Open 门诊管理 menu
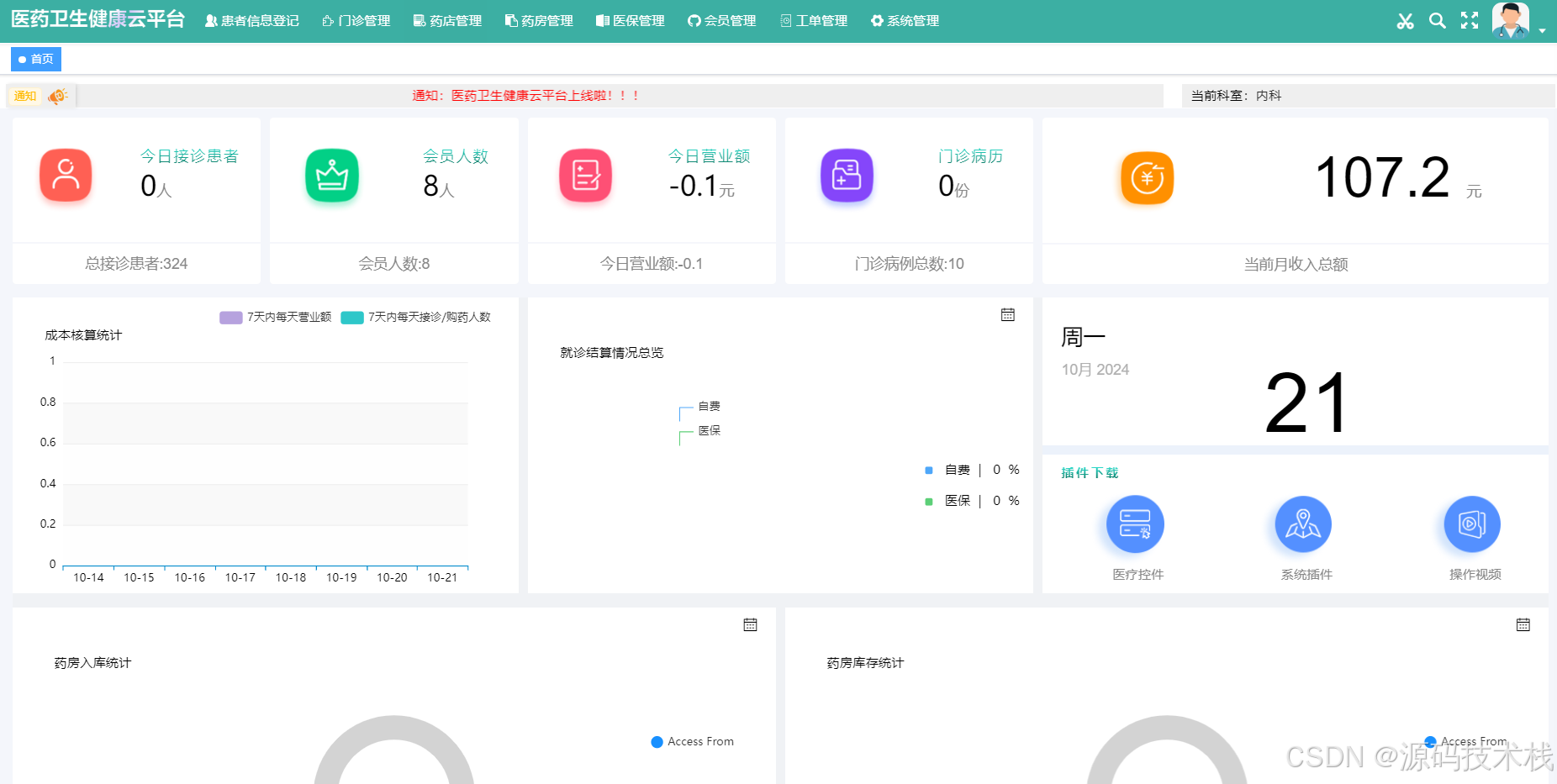Screen dimensions: 1557x784 (356, 21)
